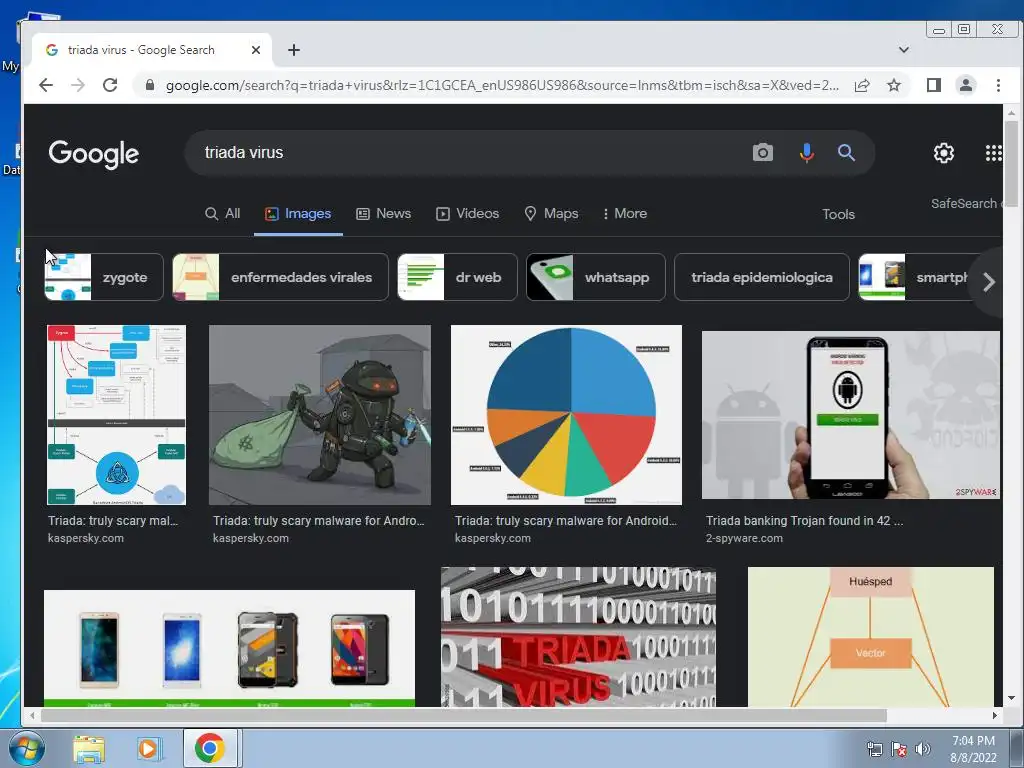Switch to the All results tab
Image resolution: width=1024 pixels, height=768 pixels.
click(223, 214)
